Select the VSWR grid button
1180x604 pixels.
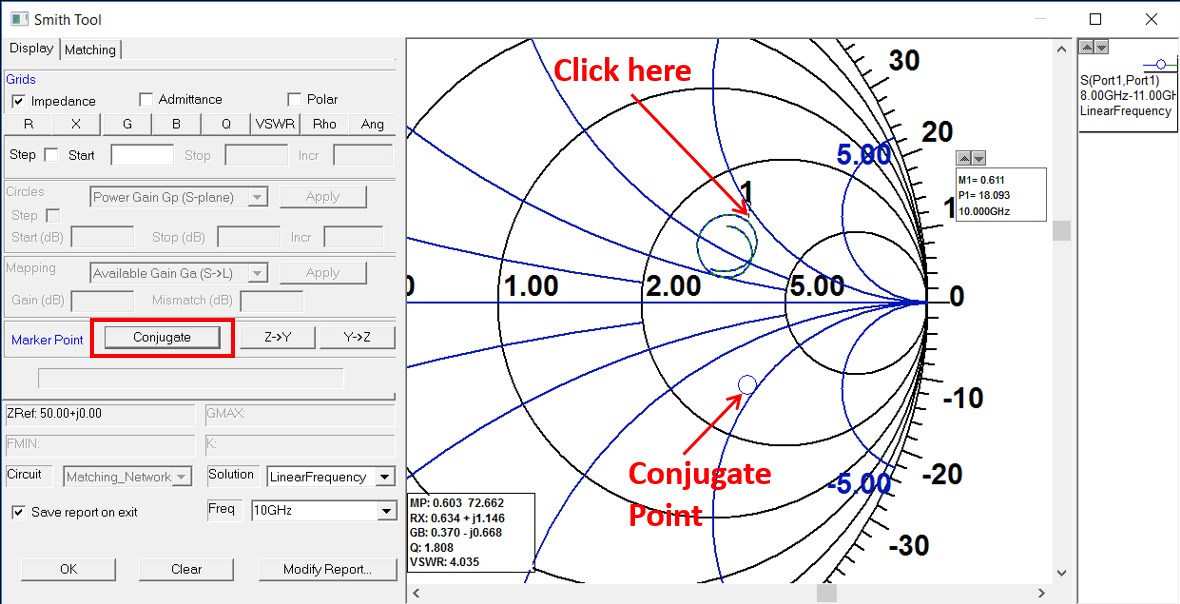tap(276, 124)
